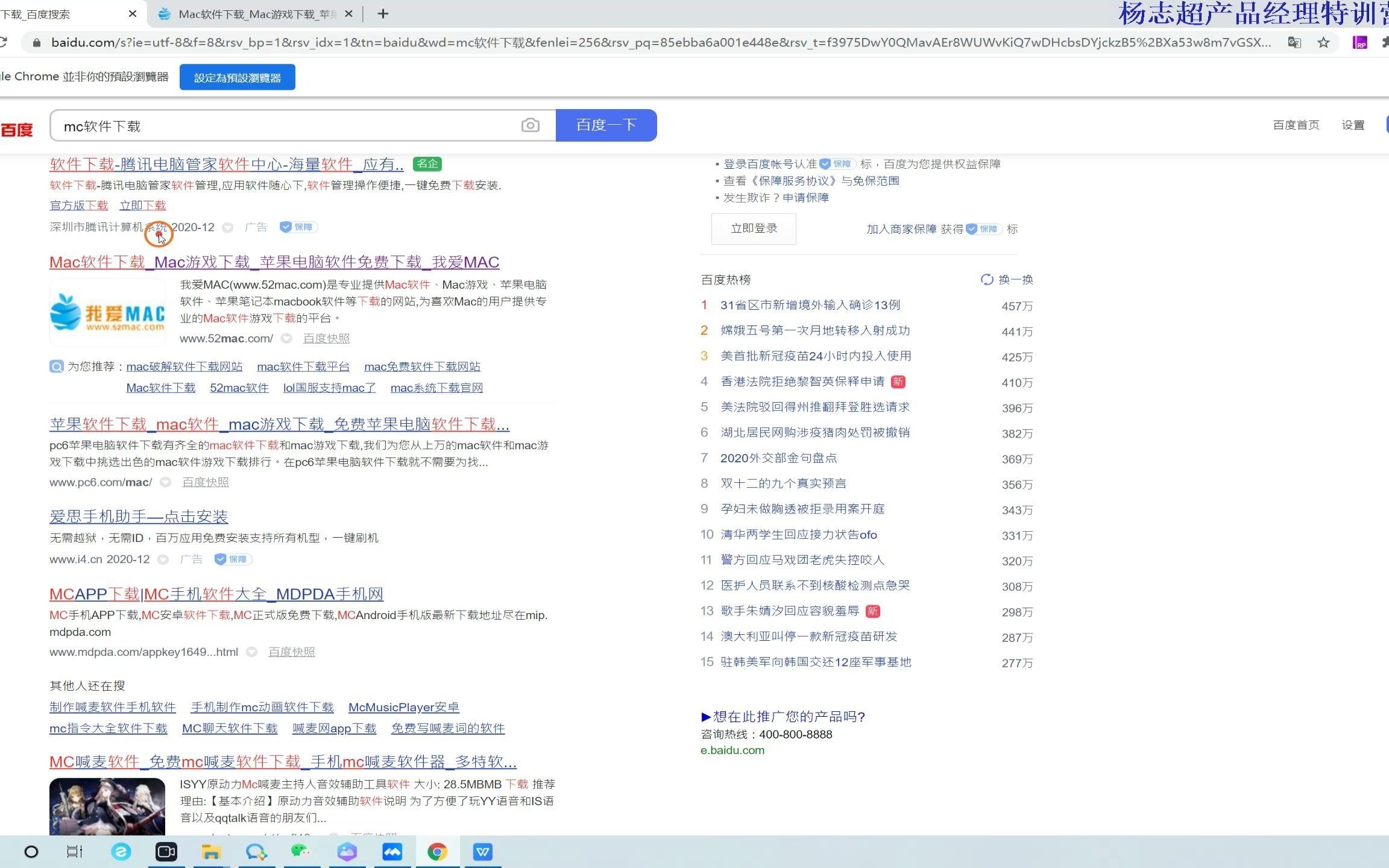
Task: Open the e.baidu.com link
Action: pyautogui.click(x=732, y=750)
